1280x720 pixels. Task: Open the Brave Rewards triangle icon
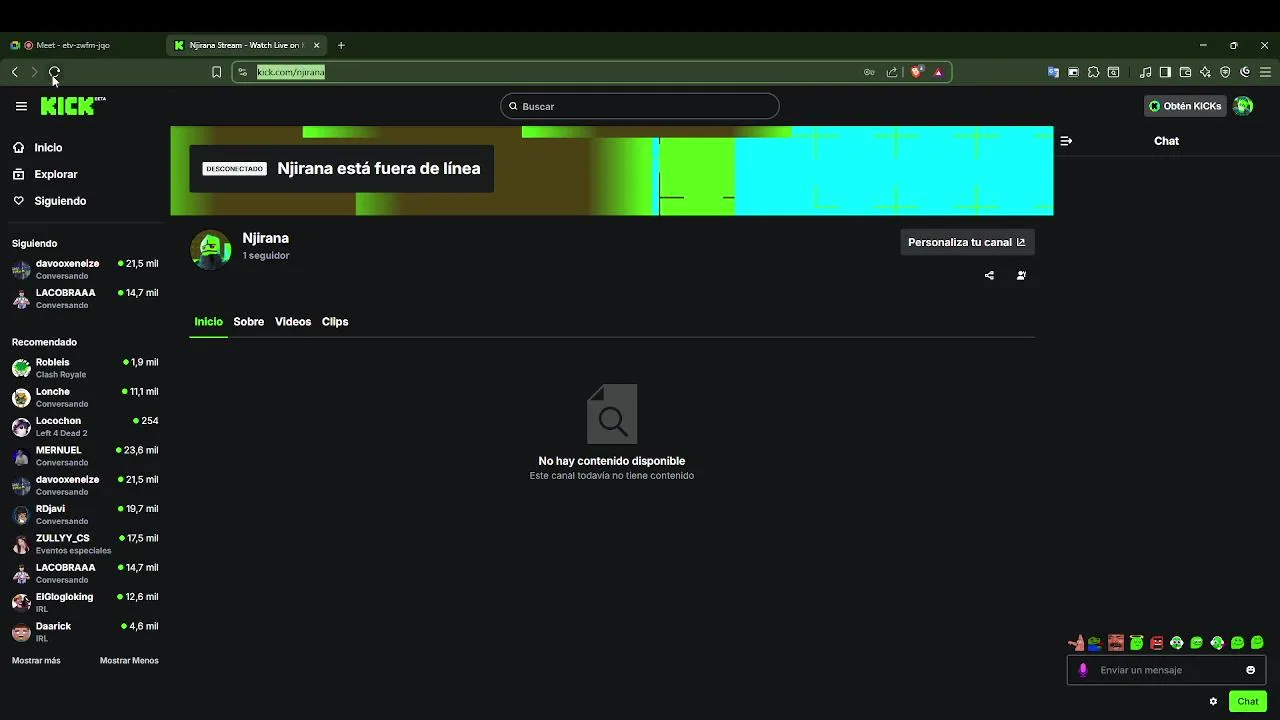pos(938,72)
